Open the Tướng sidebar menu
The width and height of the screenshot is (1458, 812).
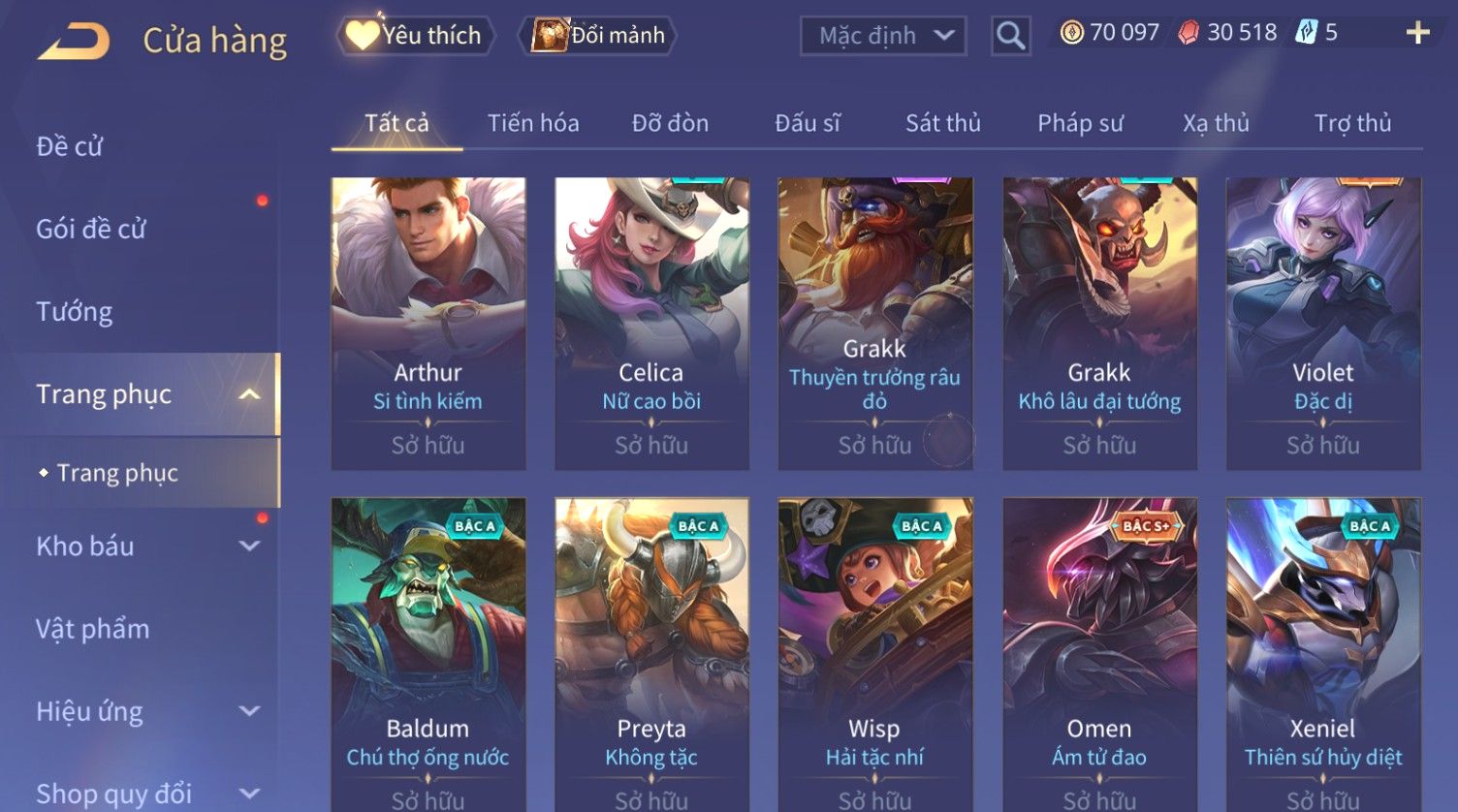click(x=75, y=312)
